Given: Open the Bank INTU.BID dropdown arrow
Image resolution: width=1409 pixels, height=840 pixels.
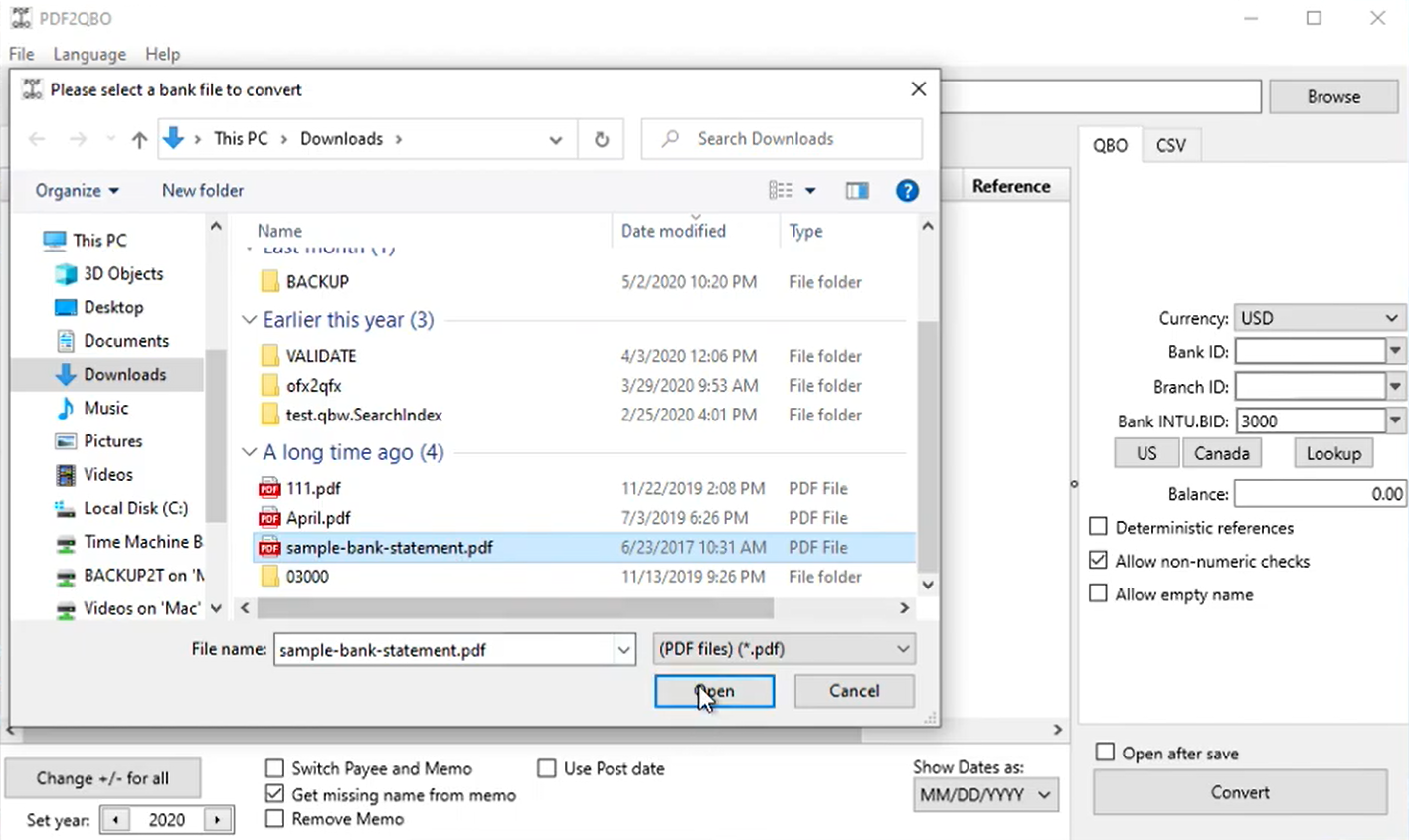Looking at the screenshot, I should pyautogui.click(x=1395, y=421).
